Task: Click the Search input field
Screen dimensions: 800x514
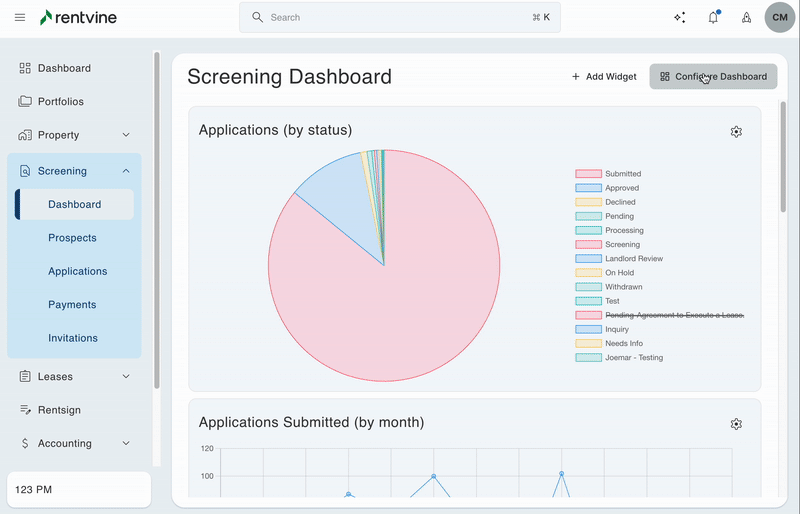Action: pyautogui.click(x=400, y=17)
